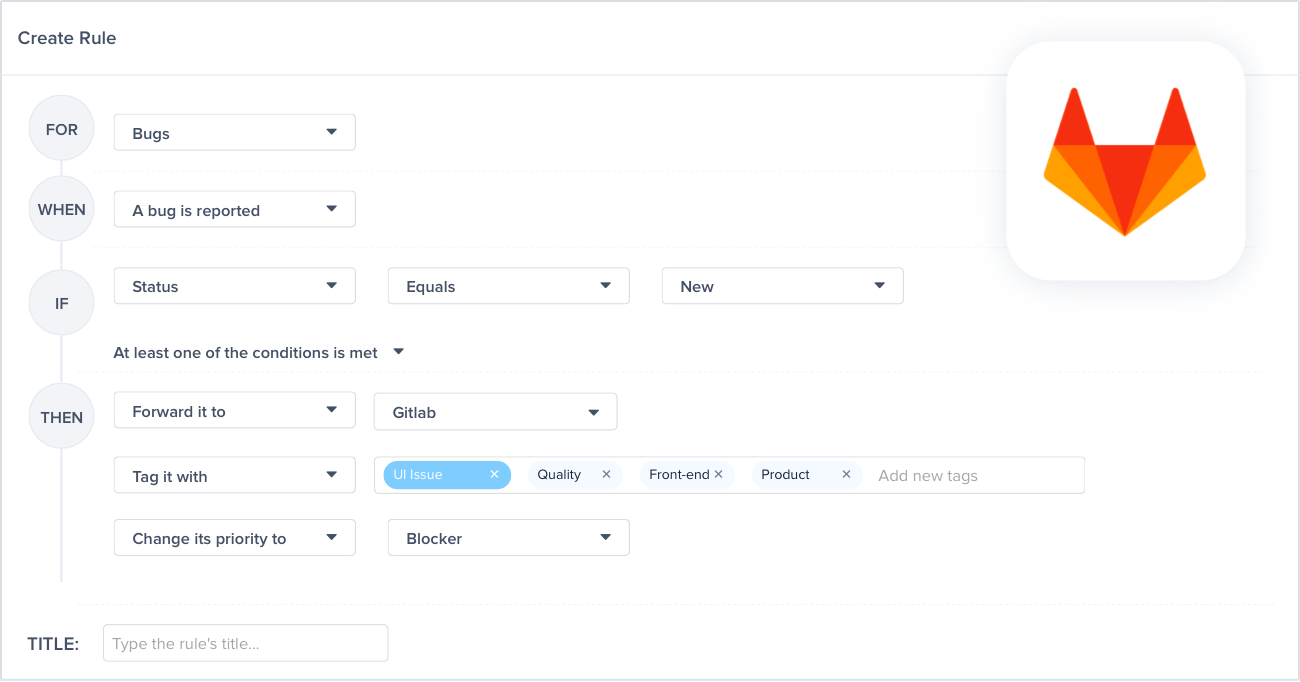Click the THEN step circle
The width and height of the screenshot is (1300, 682).
point(62,417)
